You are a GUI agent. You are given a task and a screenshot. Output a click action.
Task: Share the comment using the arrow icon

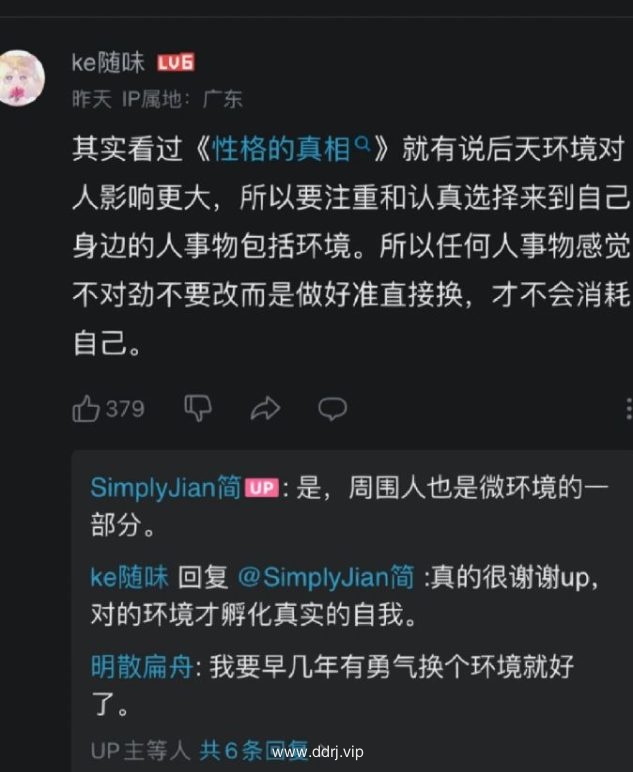tap(265, 408)
